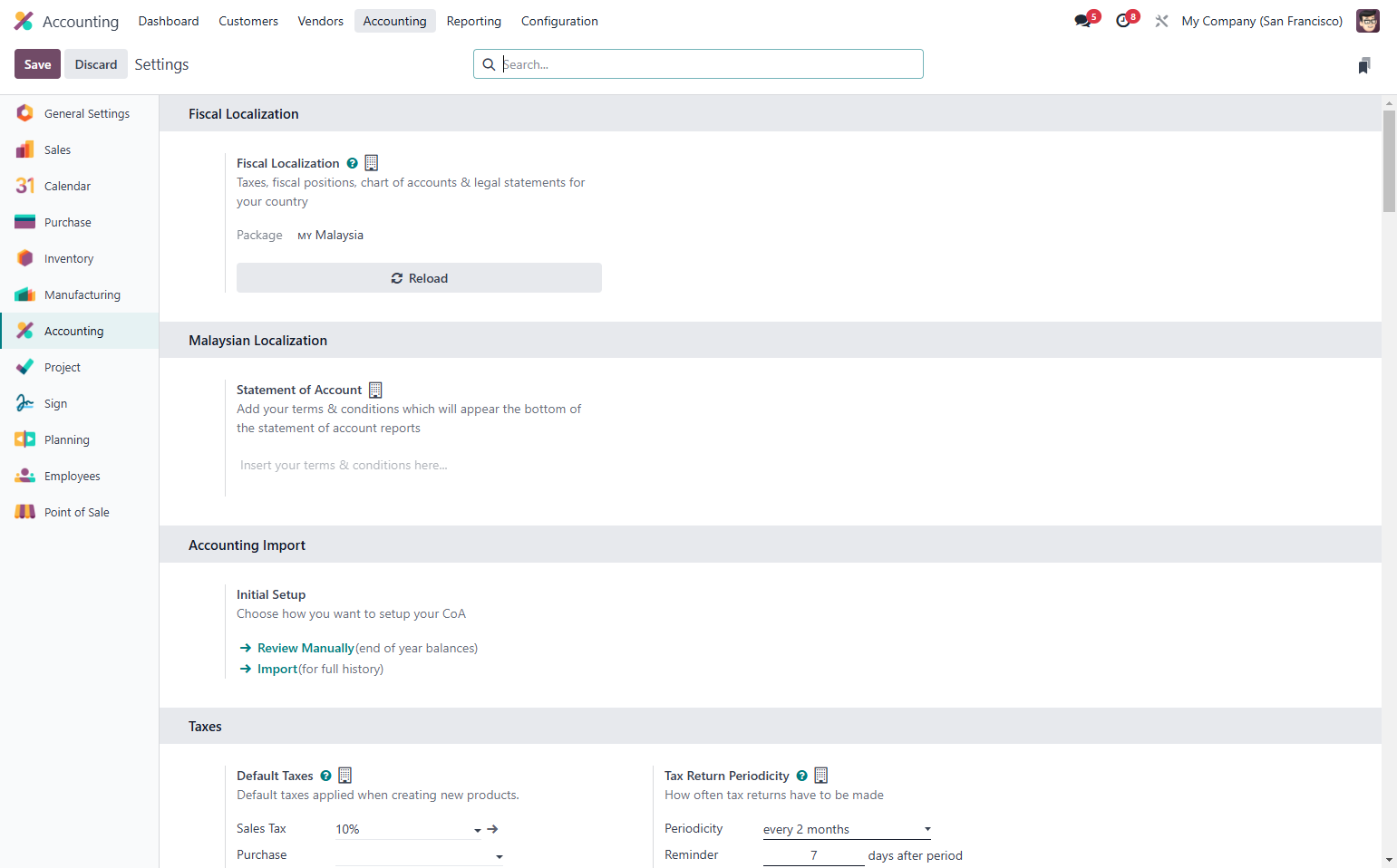Open Project settings in sidebar
The height and width of the screenshot is (868, 1397).
pyautogui.click(x=80, y=367)
